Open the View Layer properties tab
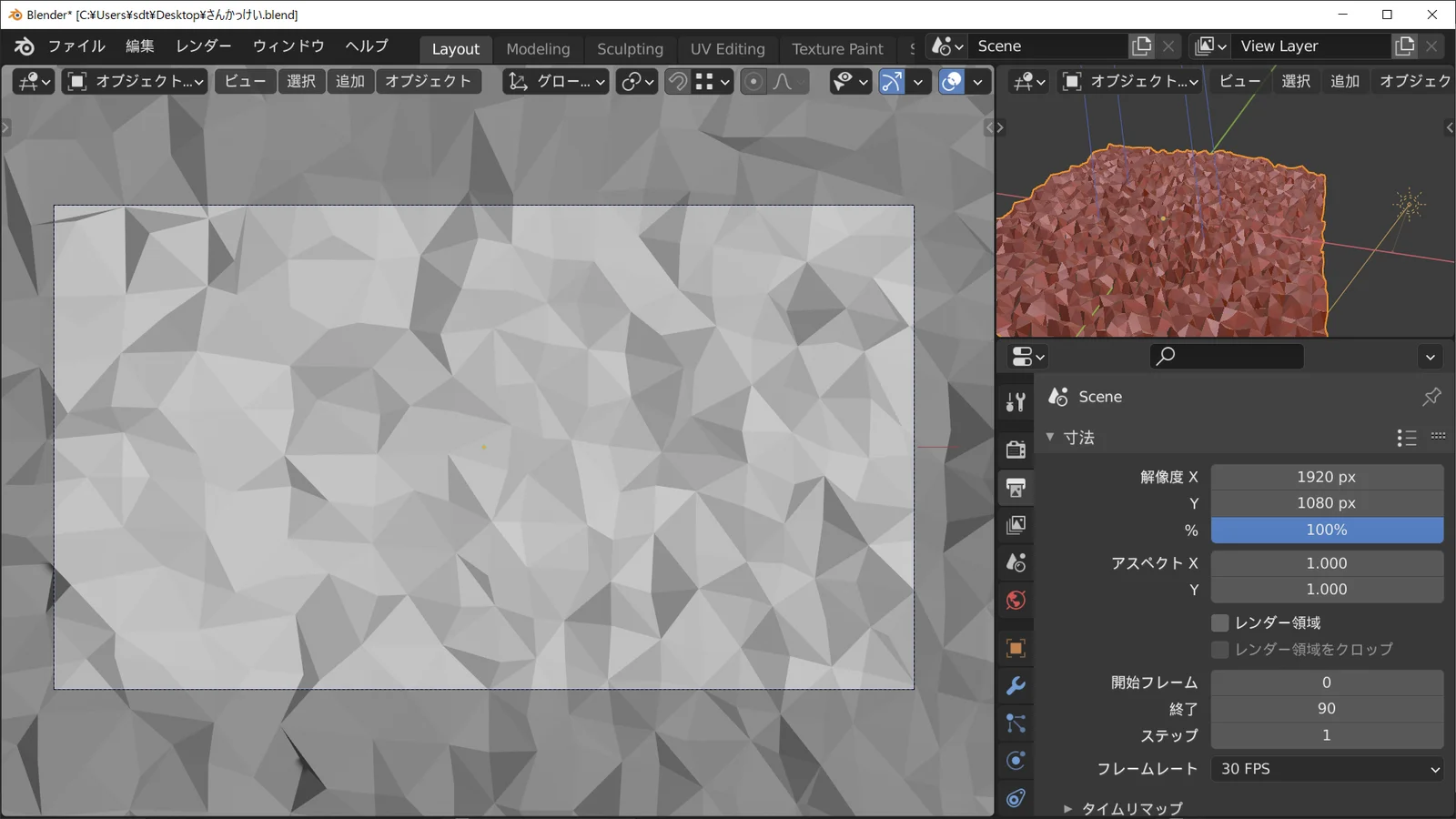Screen dimensions: 1456x819 (1016, 524)
